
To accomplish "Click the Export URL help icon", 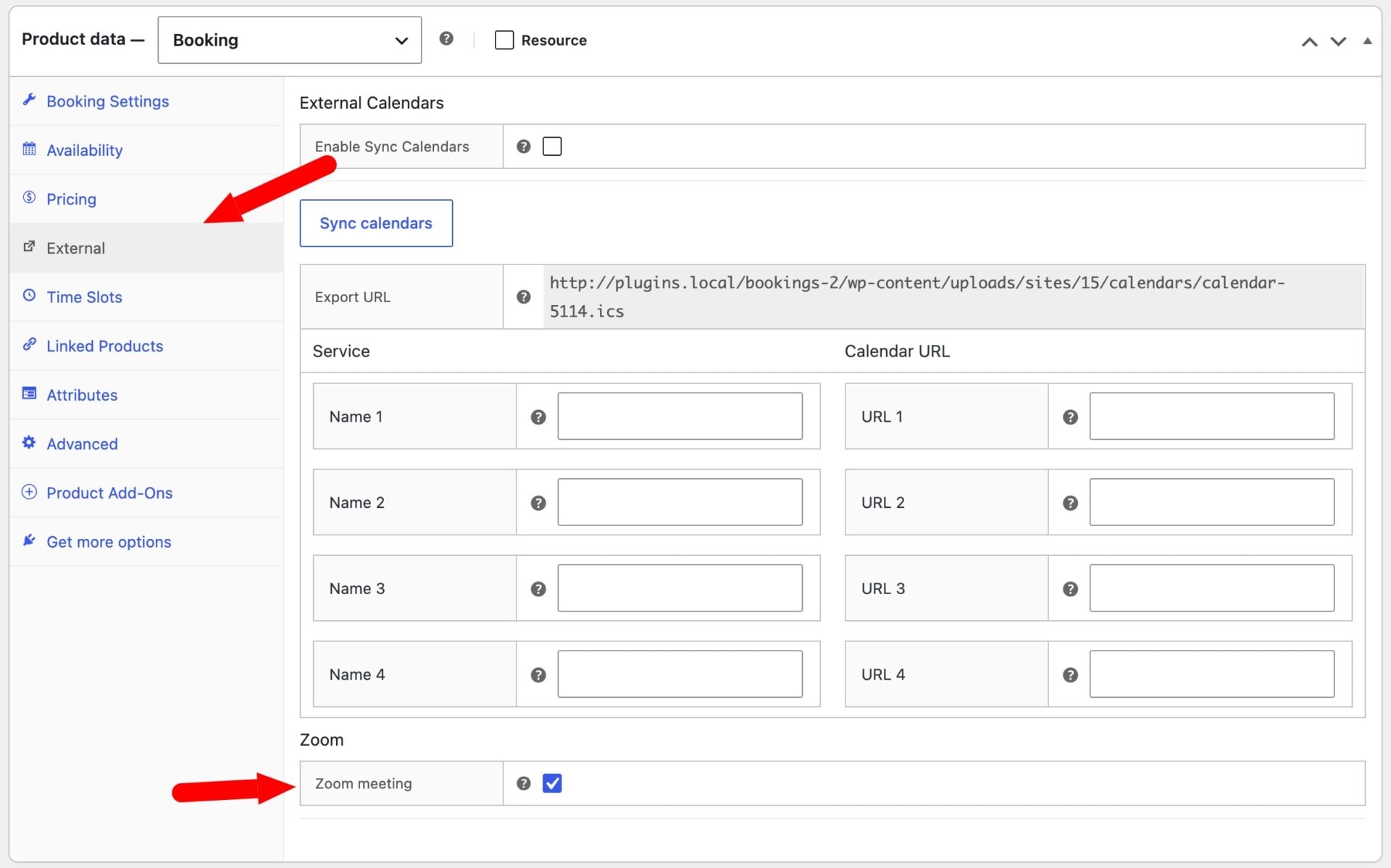I will (524, 297).
